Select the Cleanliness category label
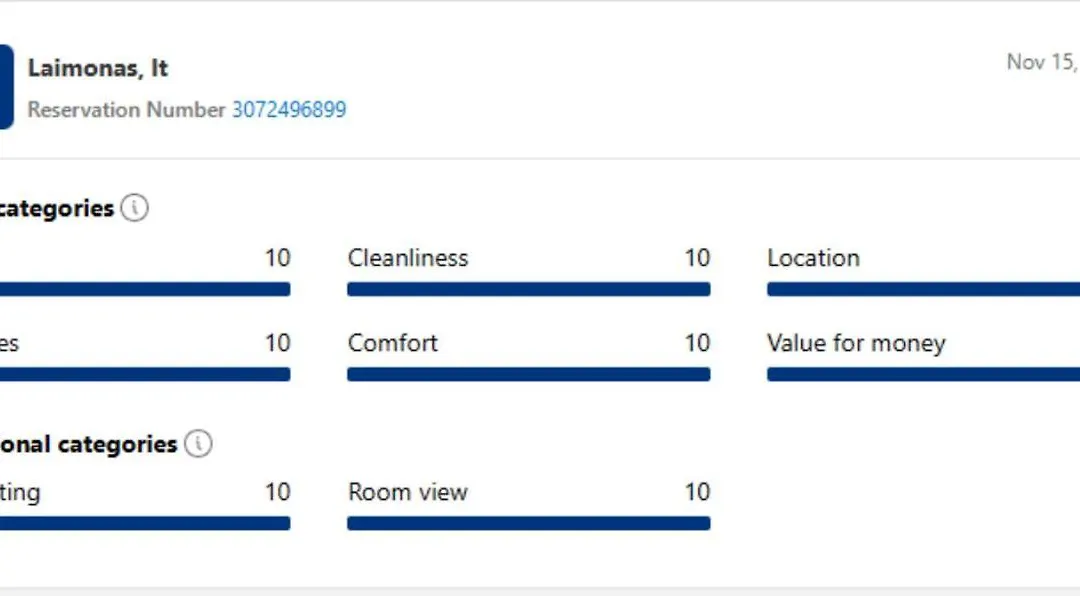1080x596 pixels. (x=408, y=258)
